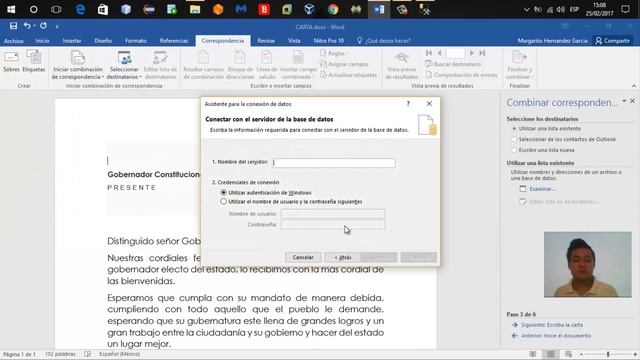Click the Atrás button in the wizard
This screenshot has width=640, height=360.
coord(342,257)
